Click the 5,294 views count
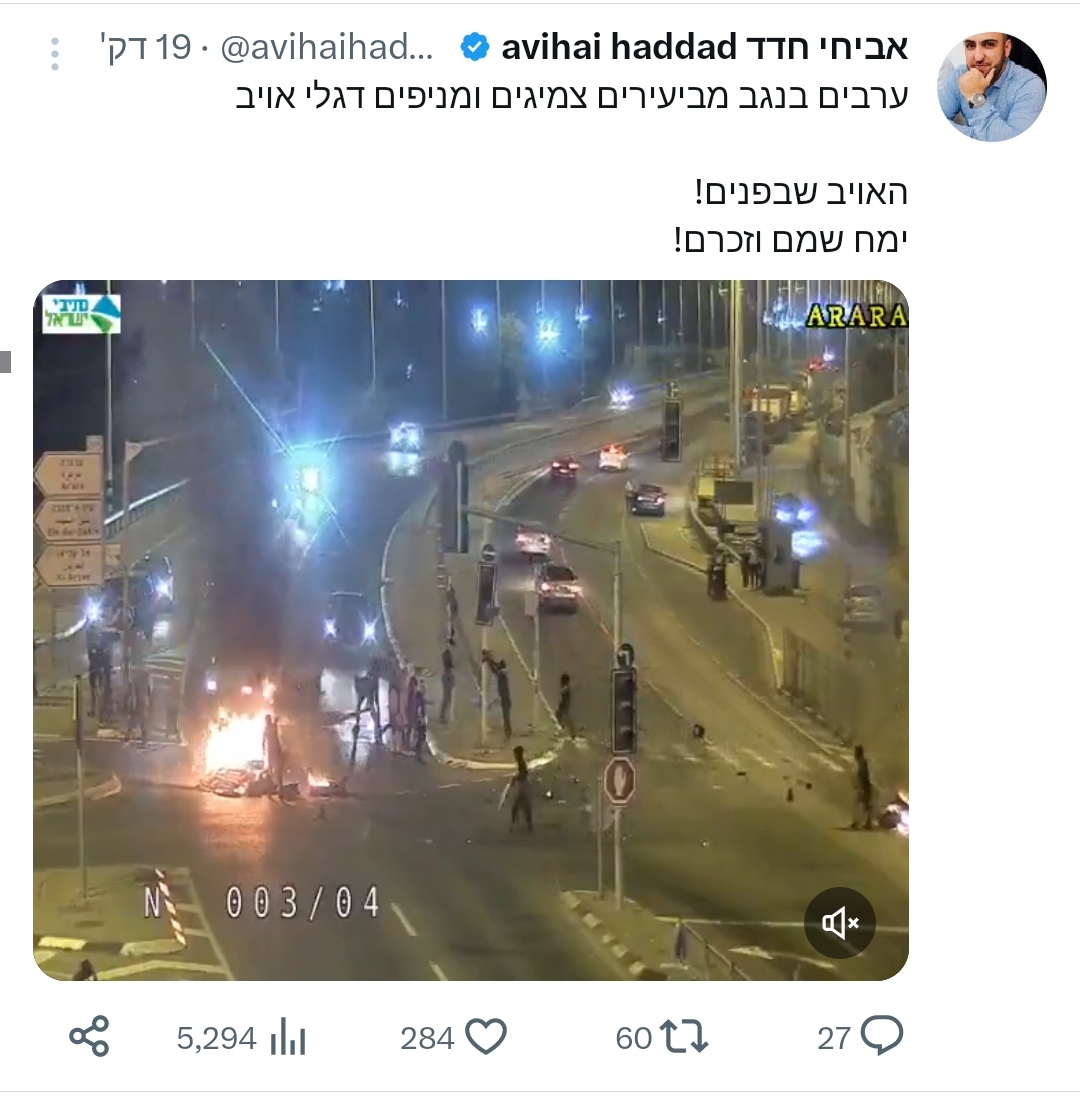Image resolution: width=1080 pixels, height=1101 pixels. click(x=216, y=1039)
